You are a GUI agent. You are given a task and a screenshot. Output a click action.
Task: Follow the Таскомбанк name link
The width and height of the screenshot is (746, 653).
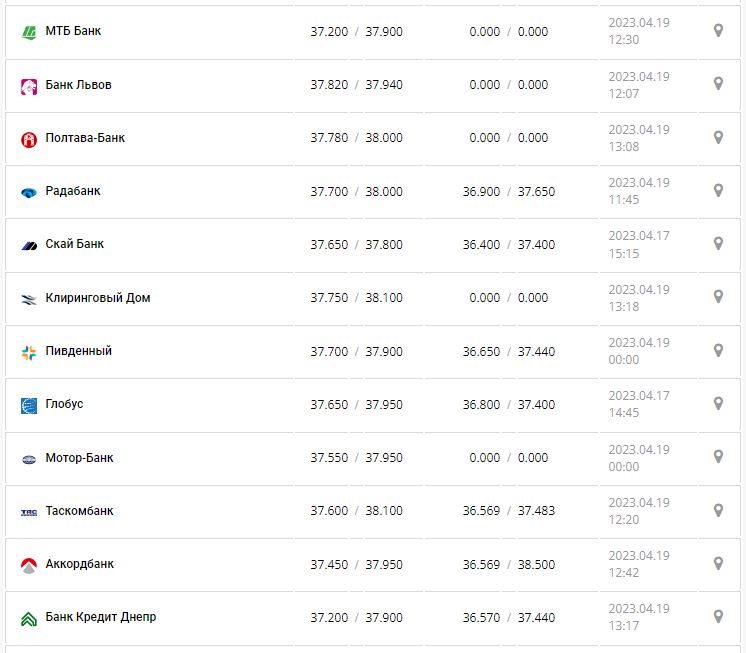tap(80, 511)
